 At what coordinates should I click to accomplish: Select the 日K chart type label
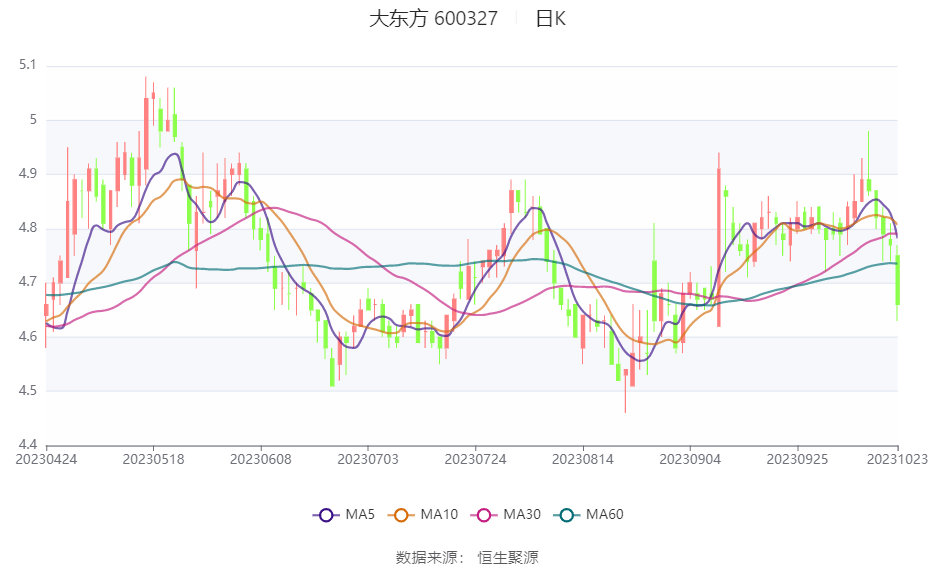pos(550,19)
